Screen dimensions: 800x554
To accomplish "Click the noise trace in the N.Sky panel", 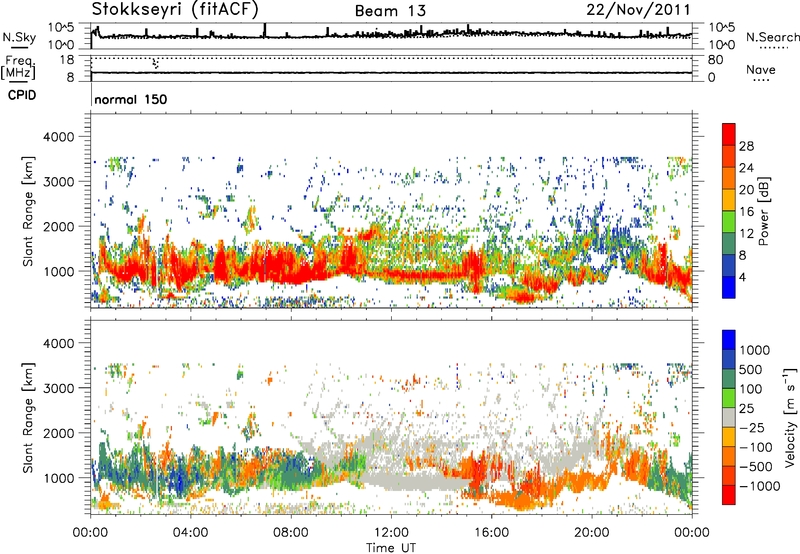I will point(391,35).
